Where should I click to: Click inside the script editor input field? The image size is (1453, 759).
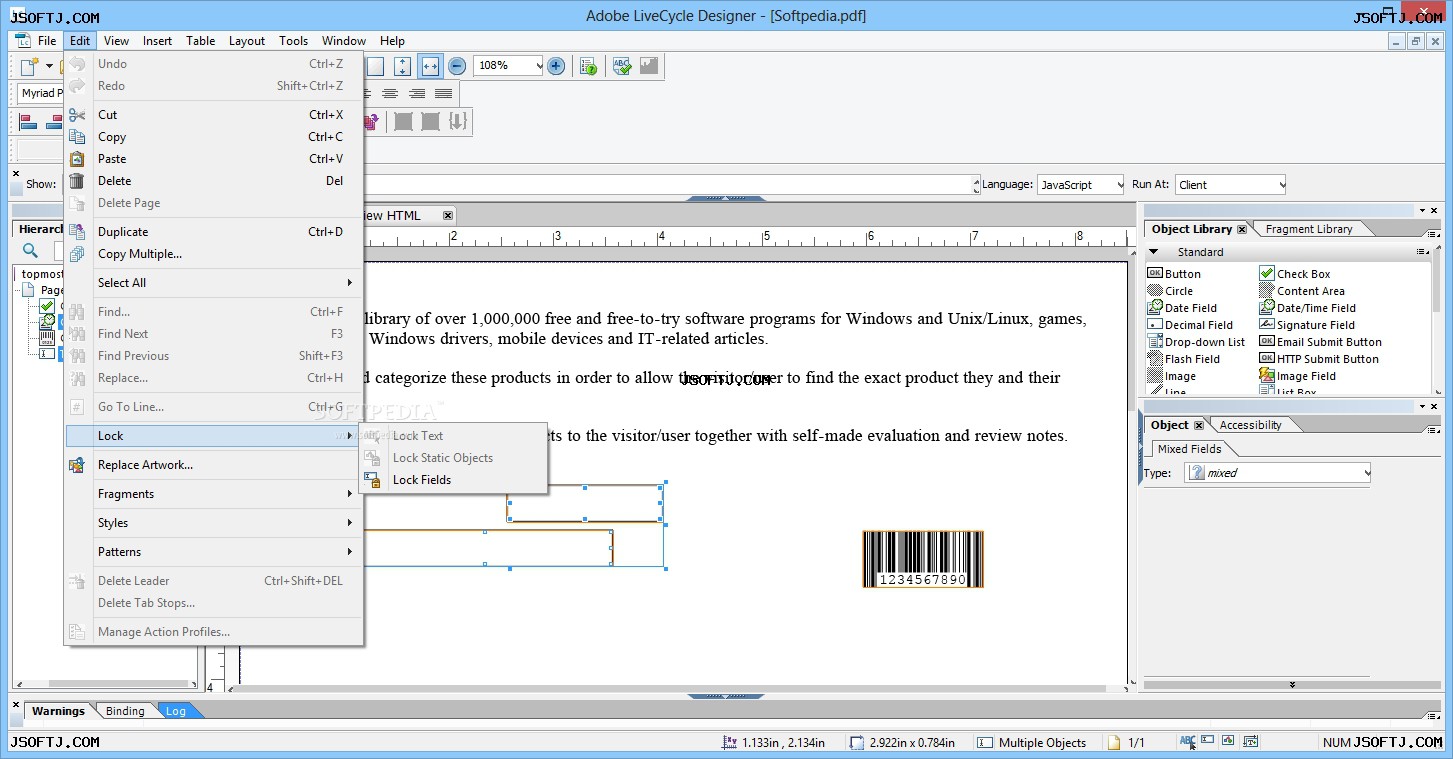pyautogui.click(x=670, y=185)
